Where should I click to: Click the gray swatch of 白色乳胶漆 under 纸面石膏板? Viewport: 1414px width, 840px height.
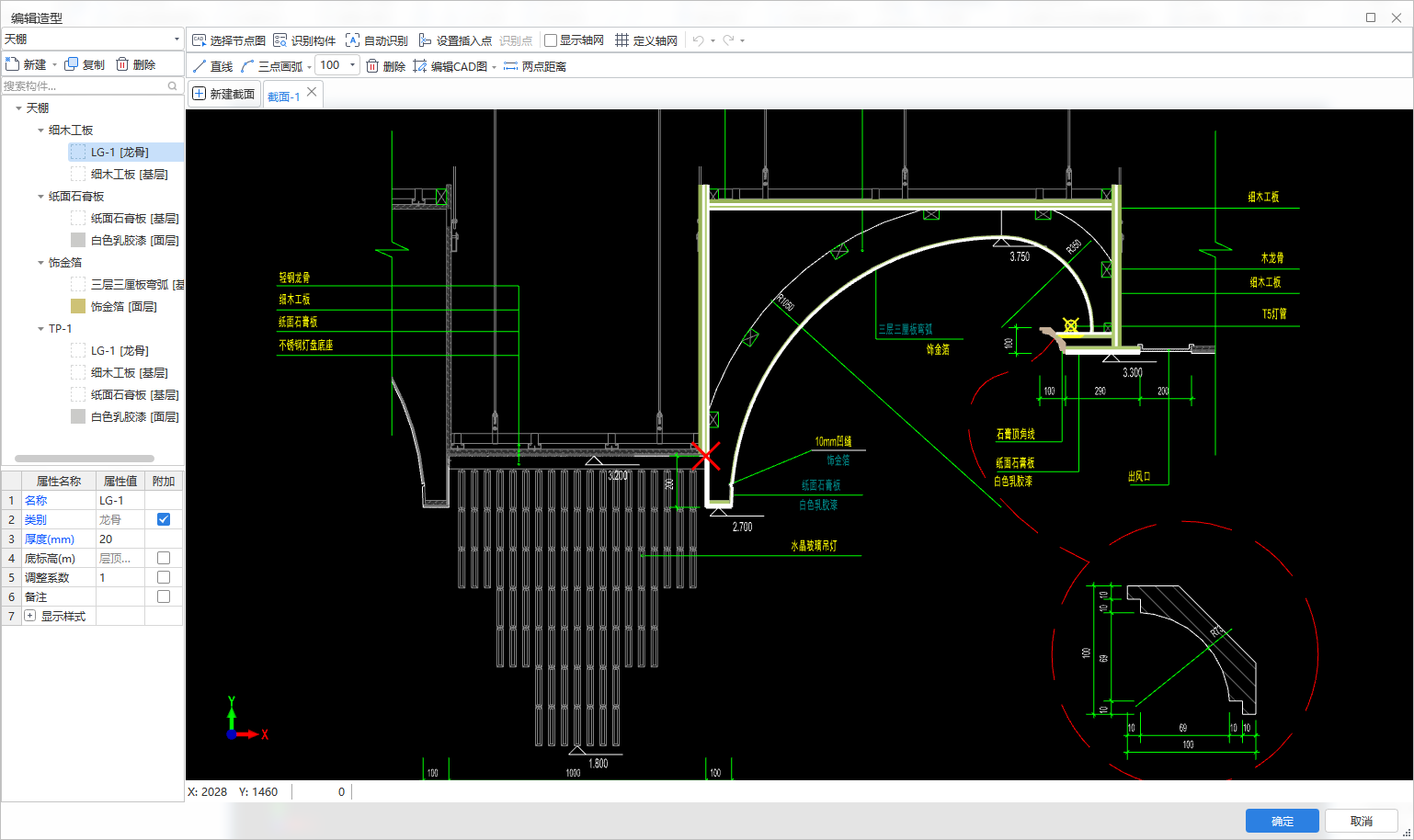pos(78,240)
